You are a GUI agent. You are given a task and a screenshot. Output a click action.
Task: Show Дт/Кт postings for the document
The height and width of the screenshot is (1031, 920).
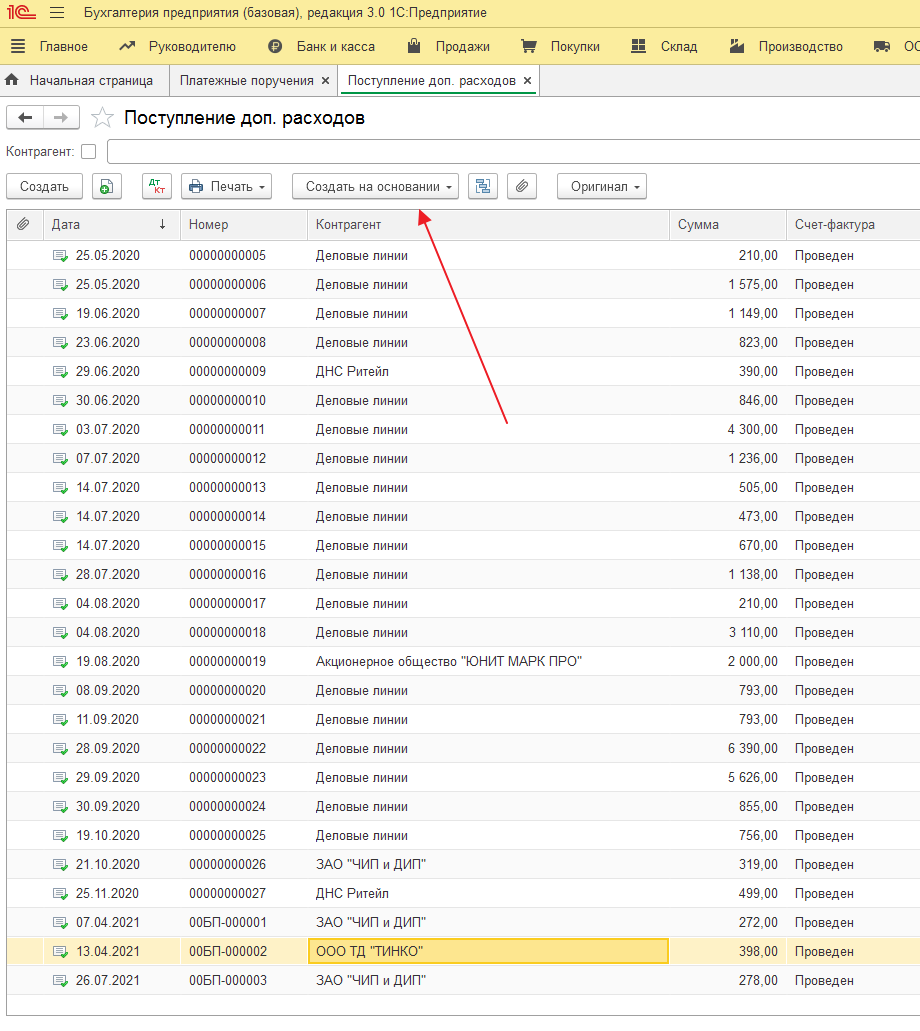[157, 186]
